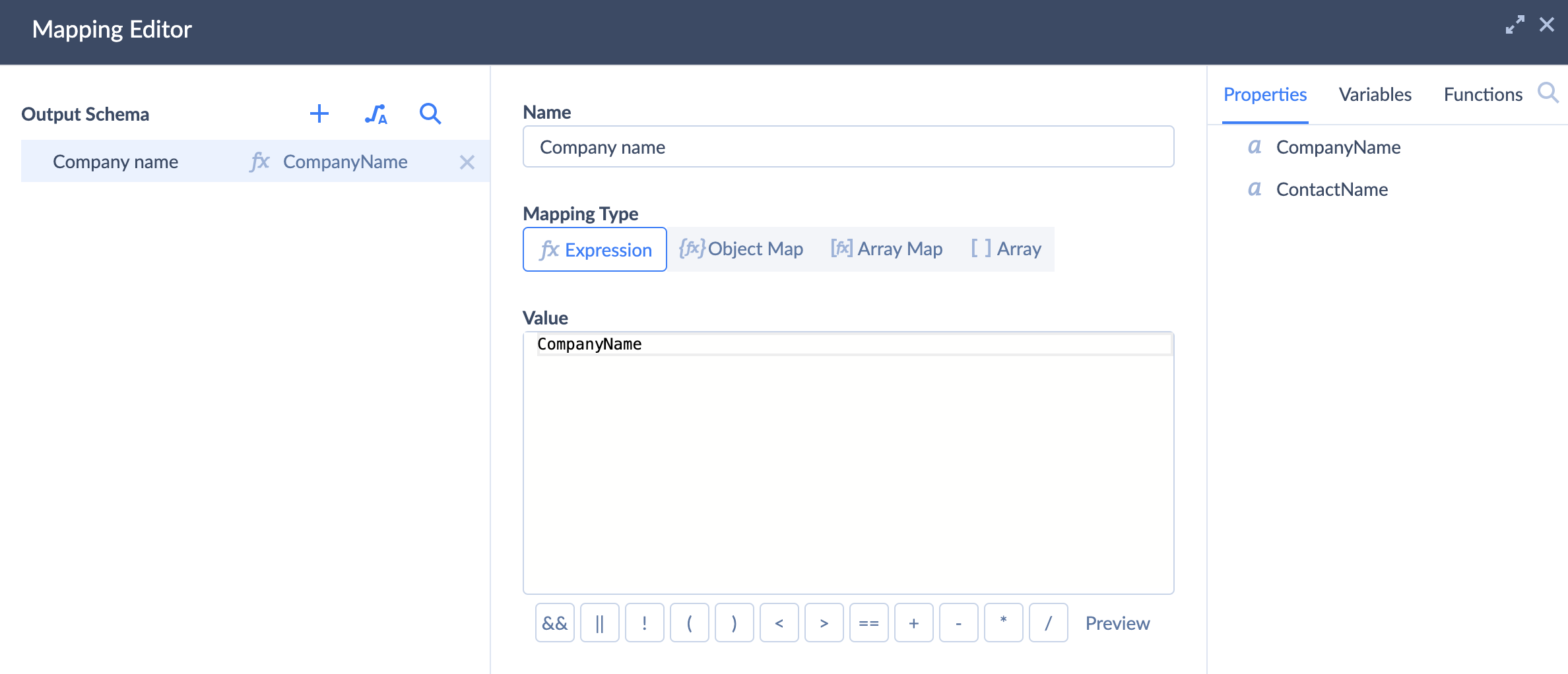The width and height of the screenshot is (1568, 674).
Task: Insert the greater-than operator
Action: (824, 623)
